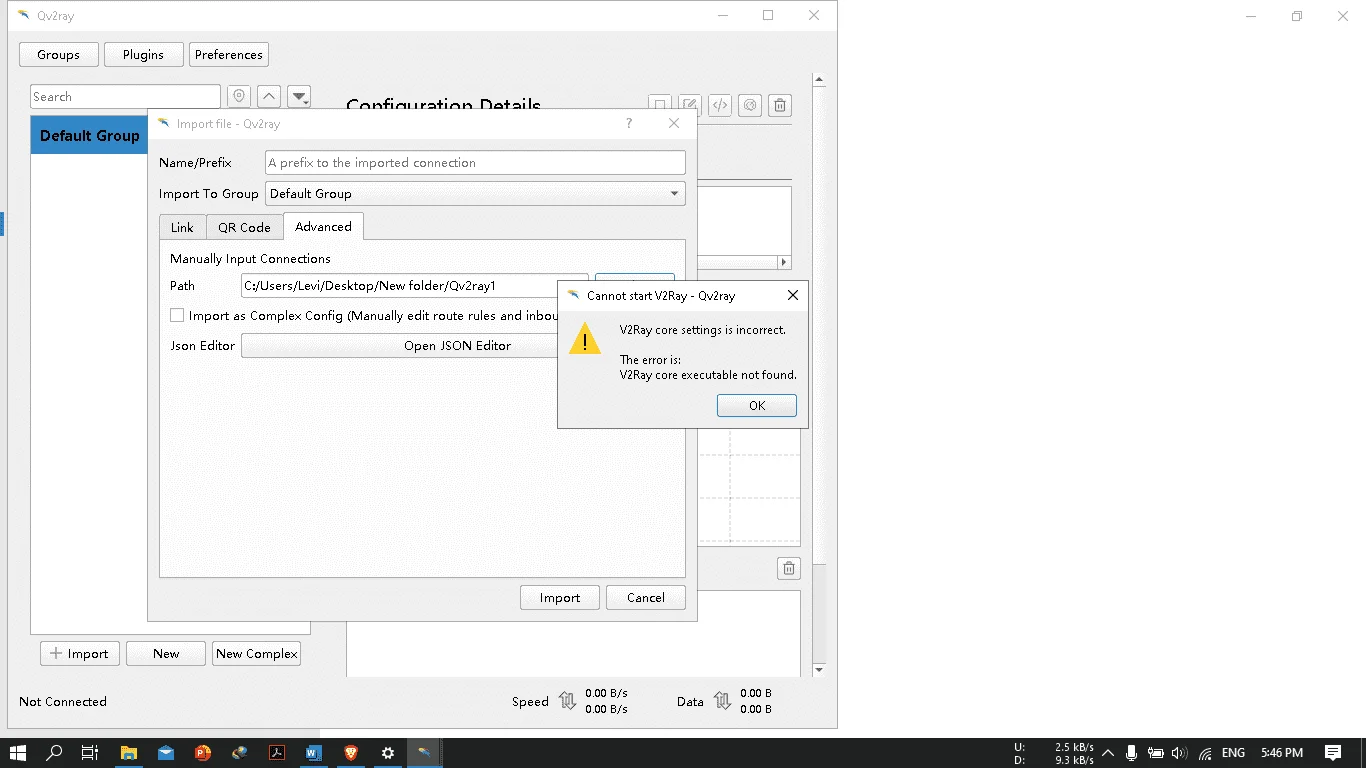
Task: Open the Groups button in Qv2ray
Action: point(59,55)
